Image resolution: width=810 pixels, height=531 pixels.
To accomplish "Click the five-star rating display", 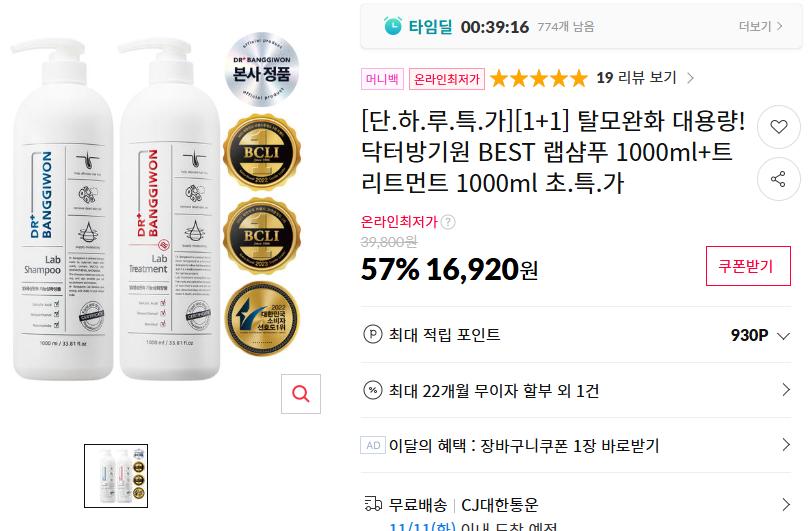I will [539, 79].
